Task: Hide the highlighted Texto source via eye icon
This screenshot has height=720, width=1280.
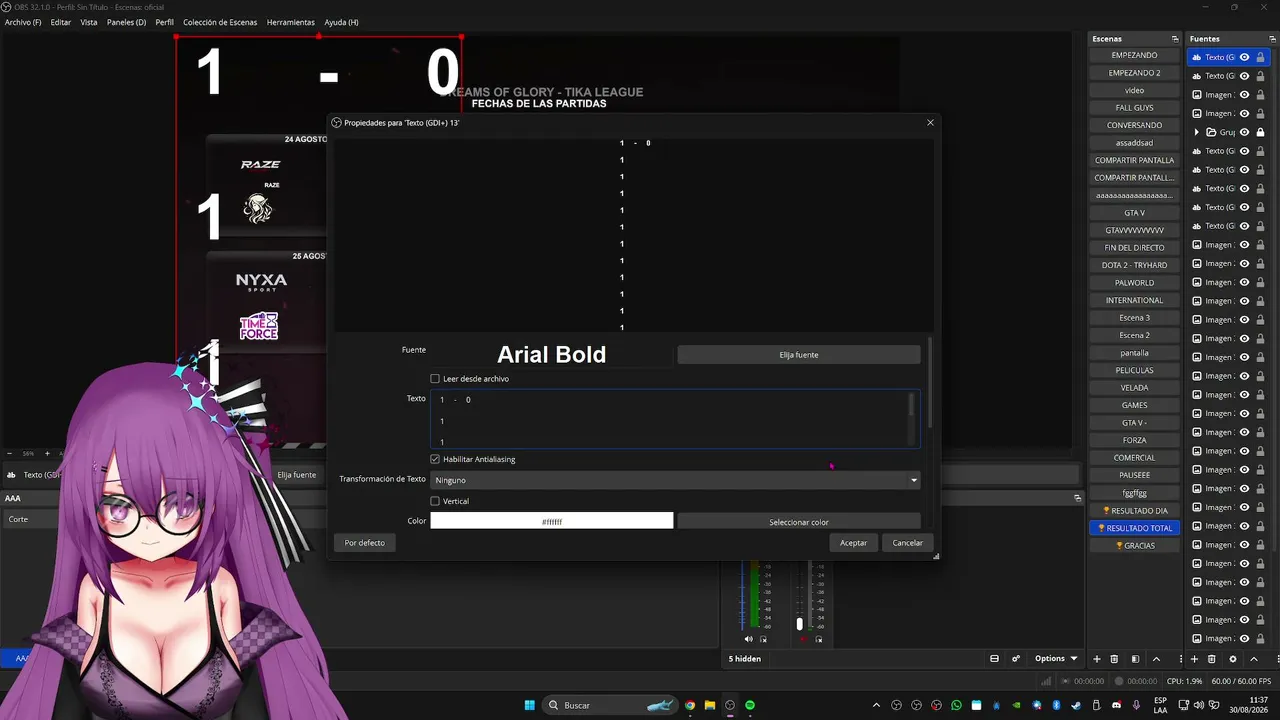Action: 1245,57
